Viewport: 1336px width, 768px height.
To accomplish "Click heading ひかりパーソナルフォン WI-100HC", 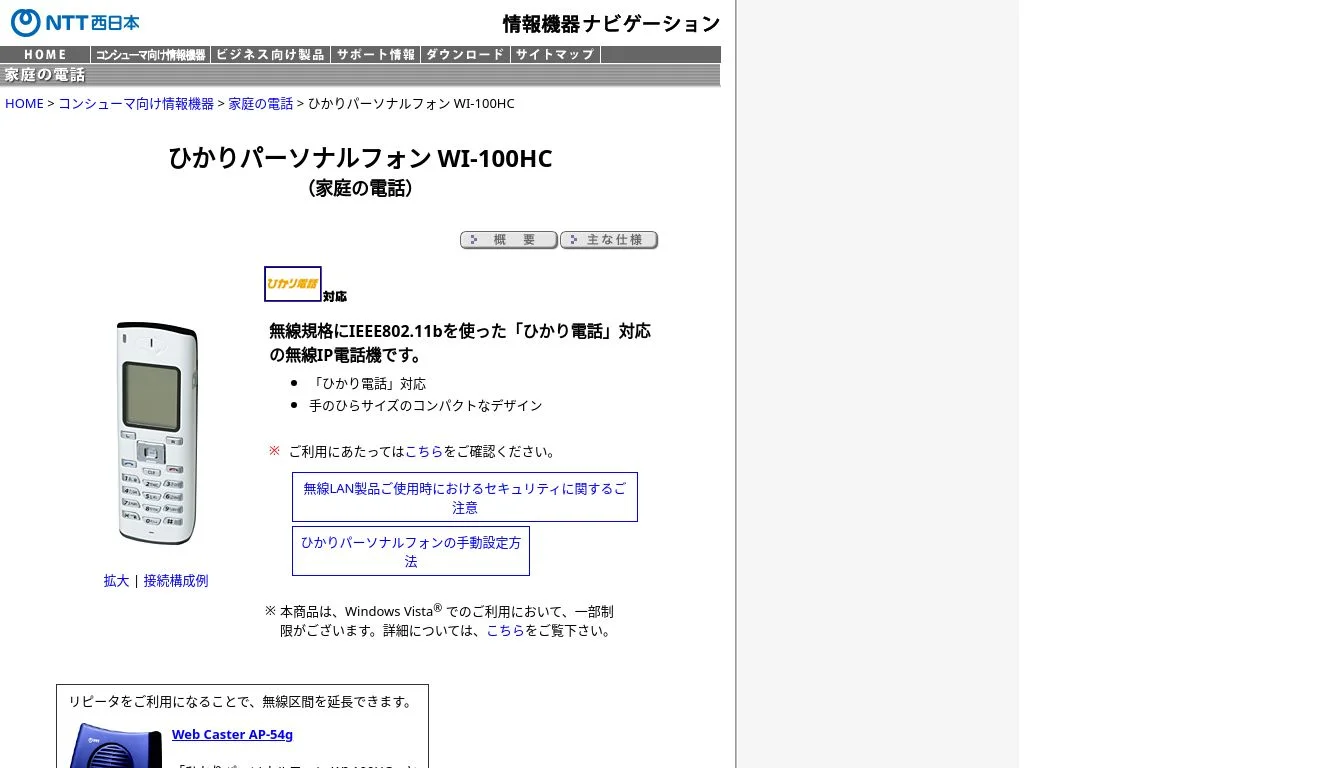I will point(360,158).
